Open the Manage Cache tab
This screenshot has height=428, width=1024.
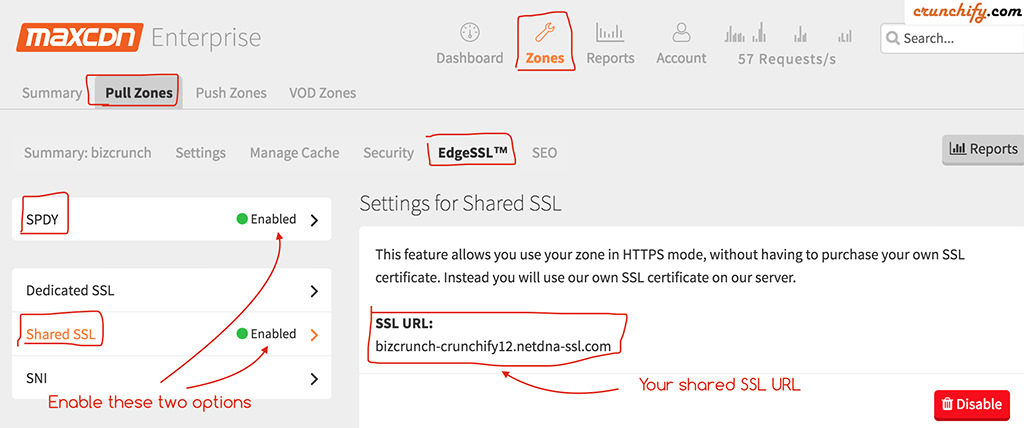(295, 153)
